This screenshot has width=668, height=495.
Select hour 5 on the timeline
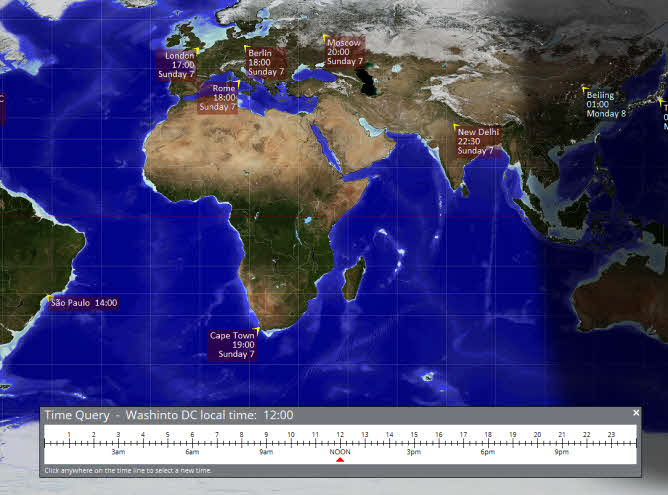coord(168,435)
